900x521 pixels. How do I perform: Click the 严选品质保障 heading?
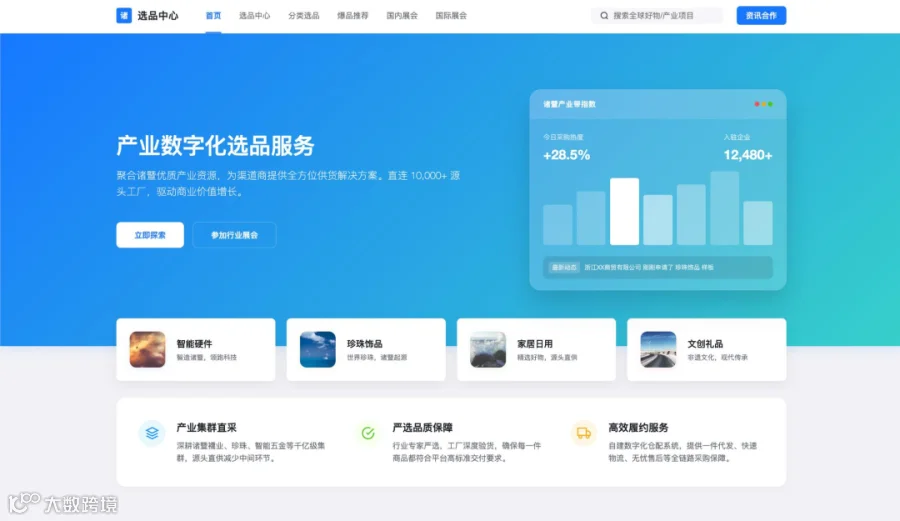click(x=422, y=427)
